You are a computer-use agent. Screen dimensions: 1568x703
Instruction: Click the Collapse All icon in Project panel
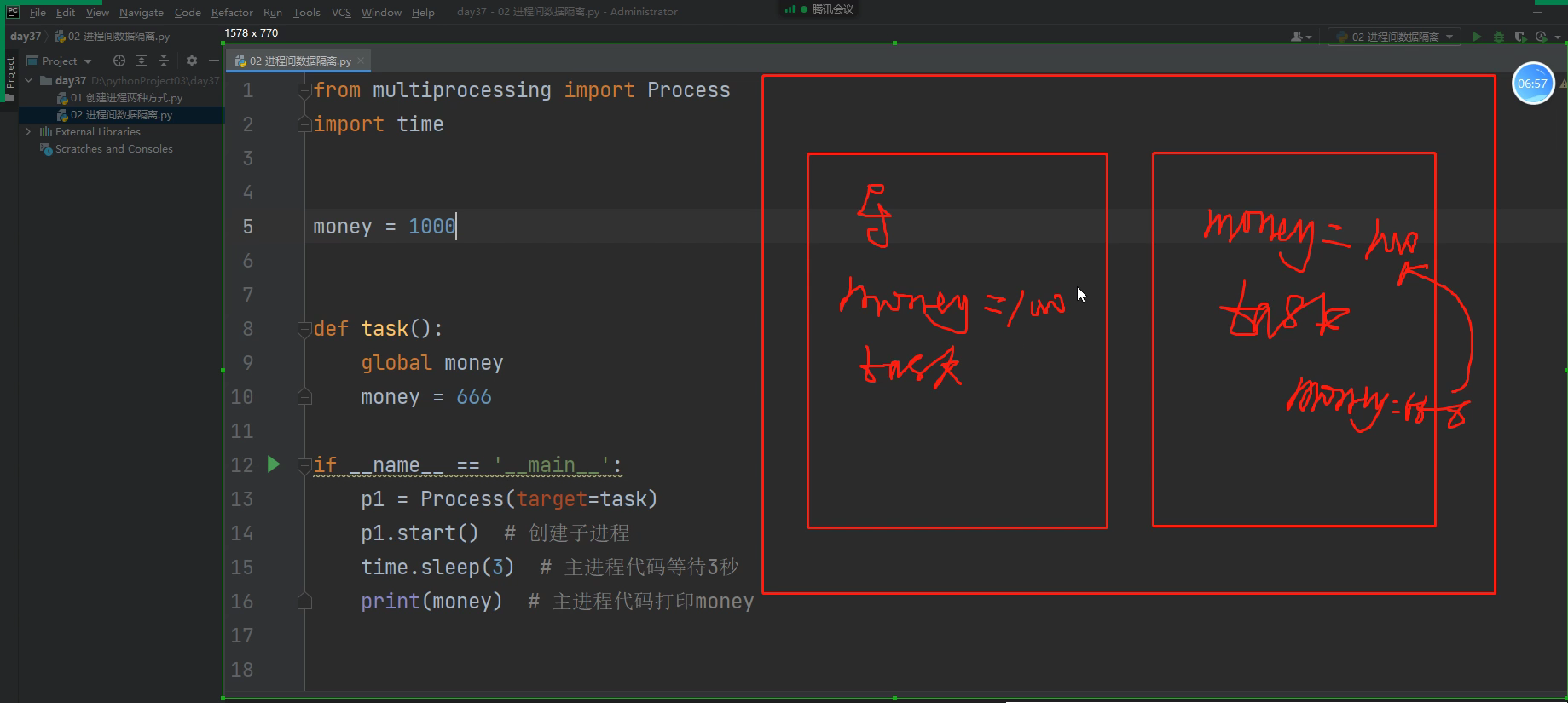[164, 61]
